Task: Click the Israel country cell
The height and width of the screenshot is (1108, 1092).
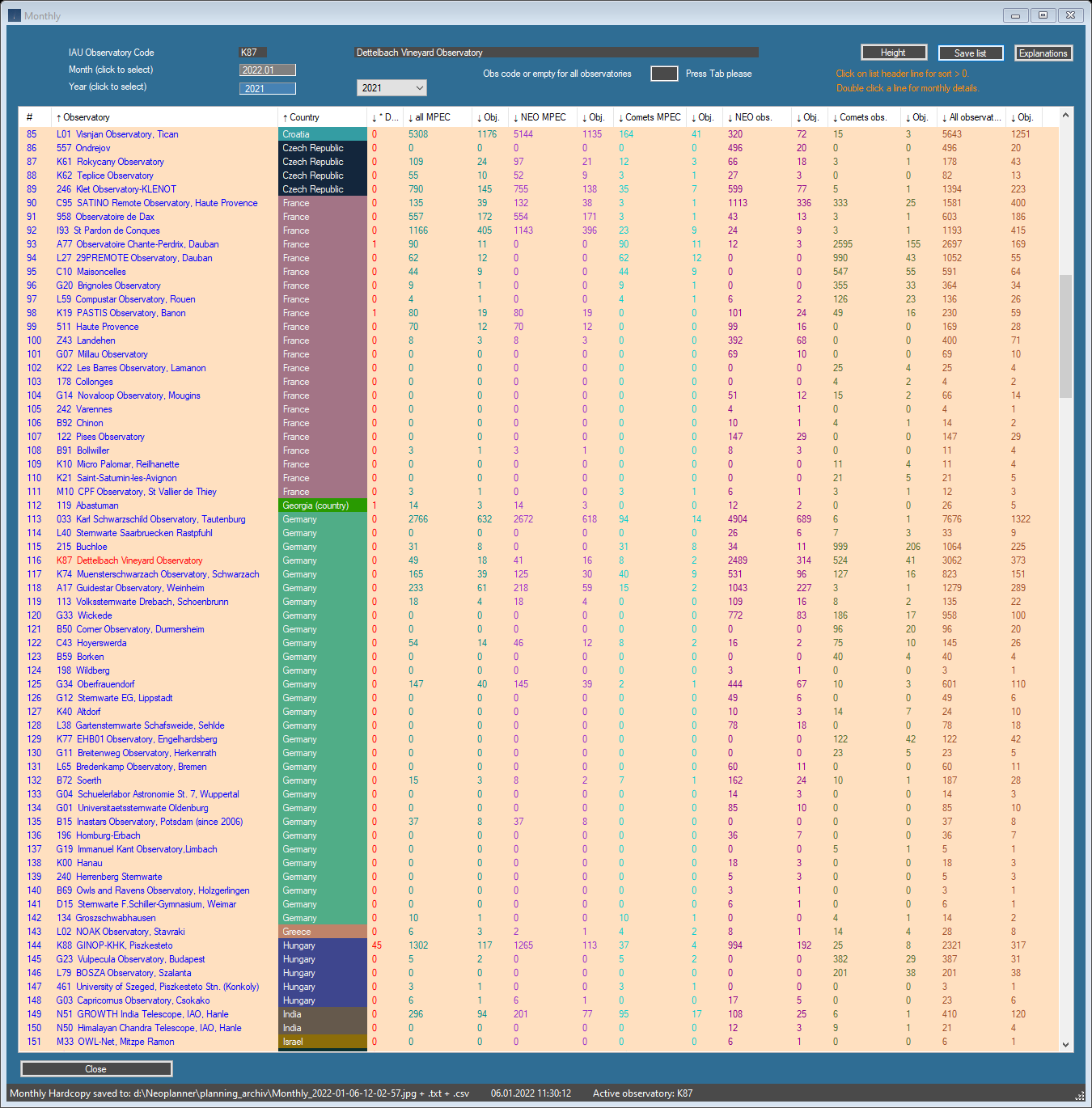Action: 323,1042
